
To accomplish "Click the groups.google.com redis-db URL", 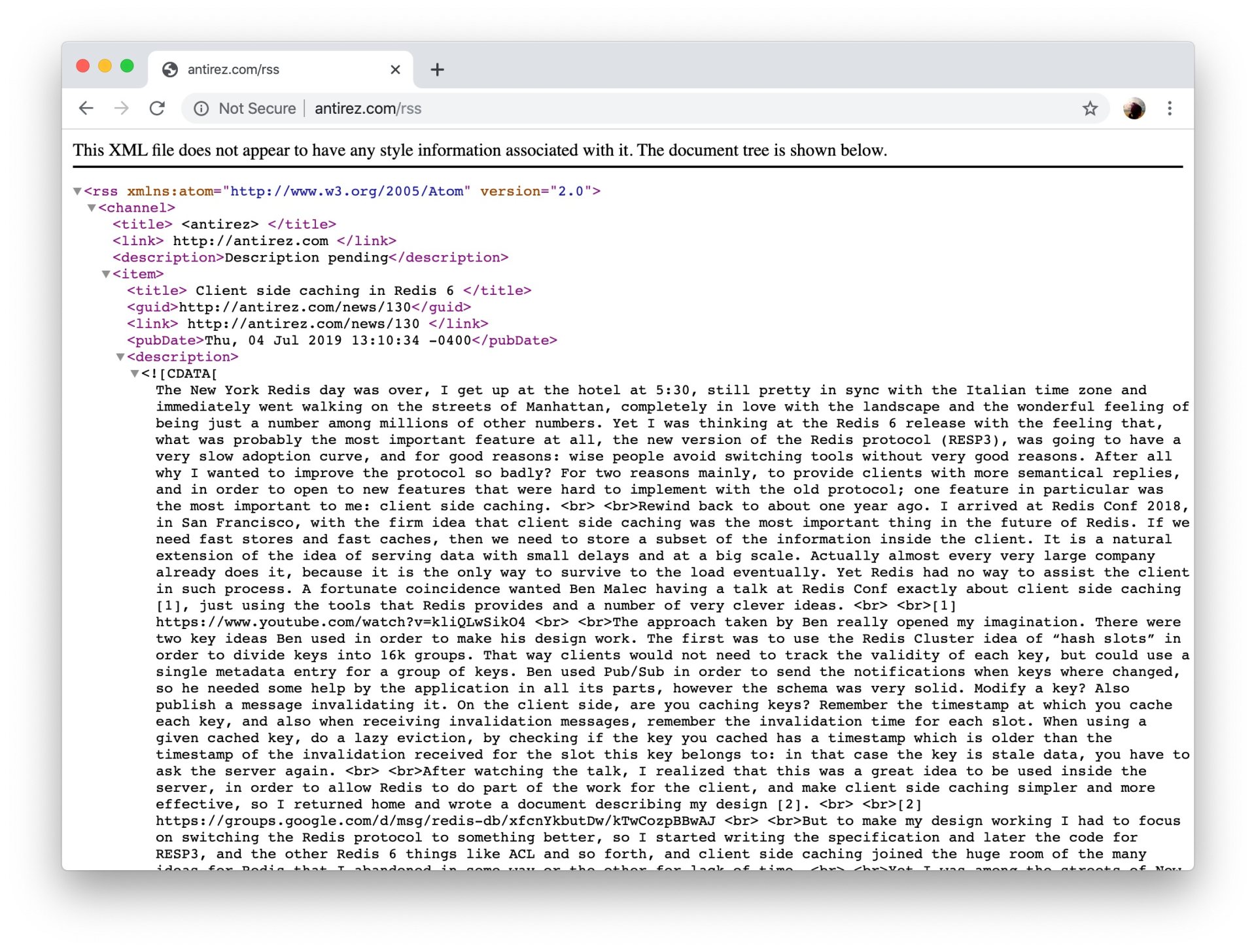I will tap(436, 821).
